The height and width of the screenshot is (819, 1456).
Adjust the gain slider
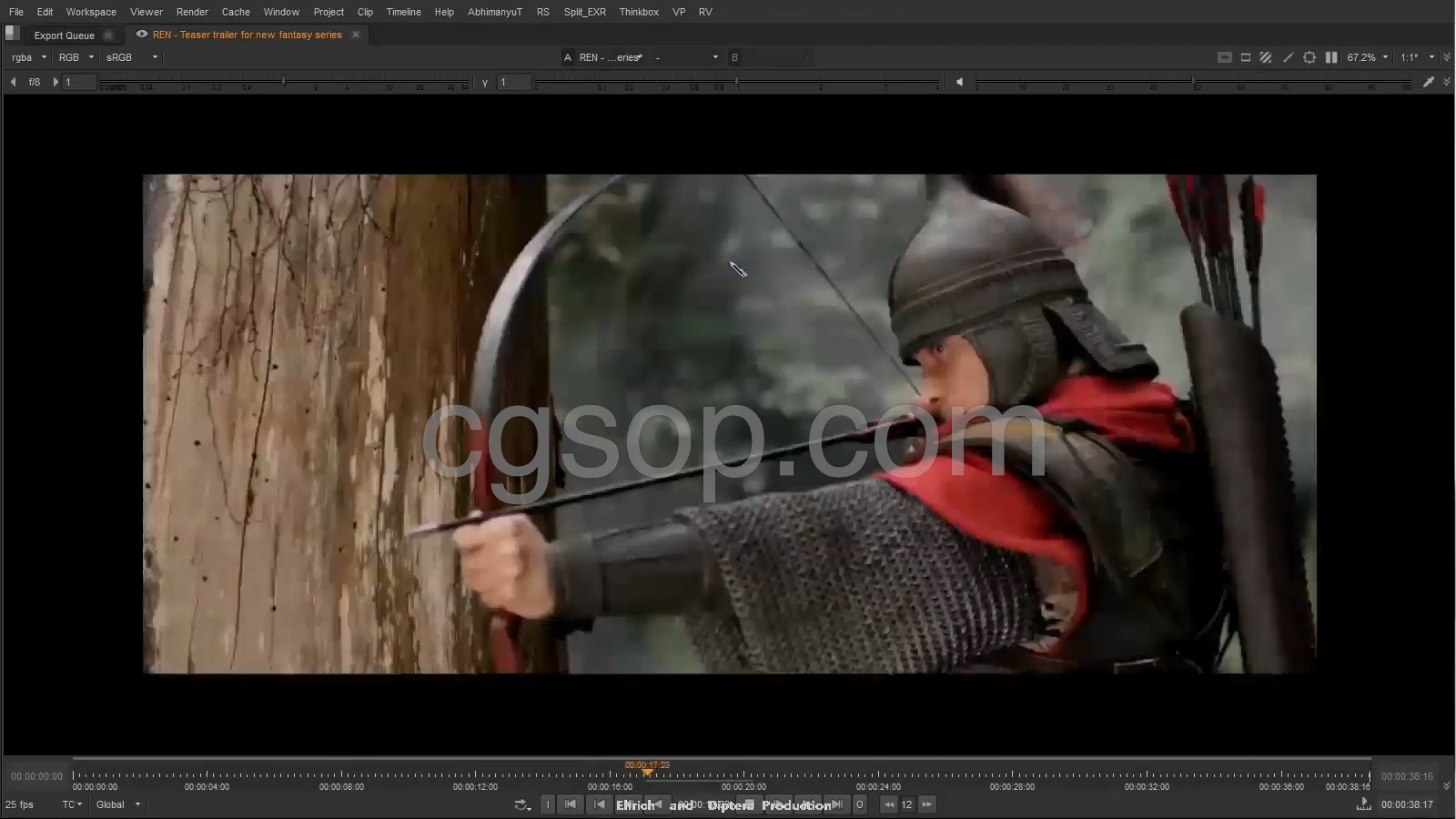pos(284,83)
